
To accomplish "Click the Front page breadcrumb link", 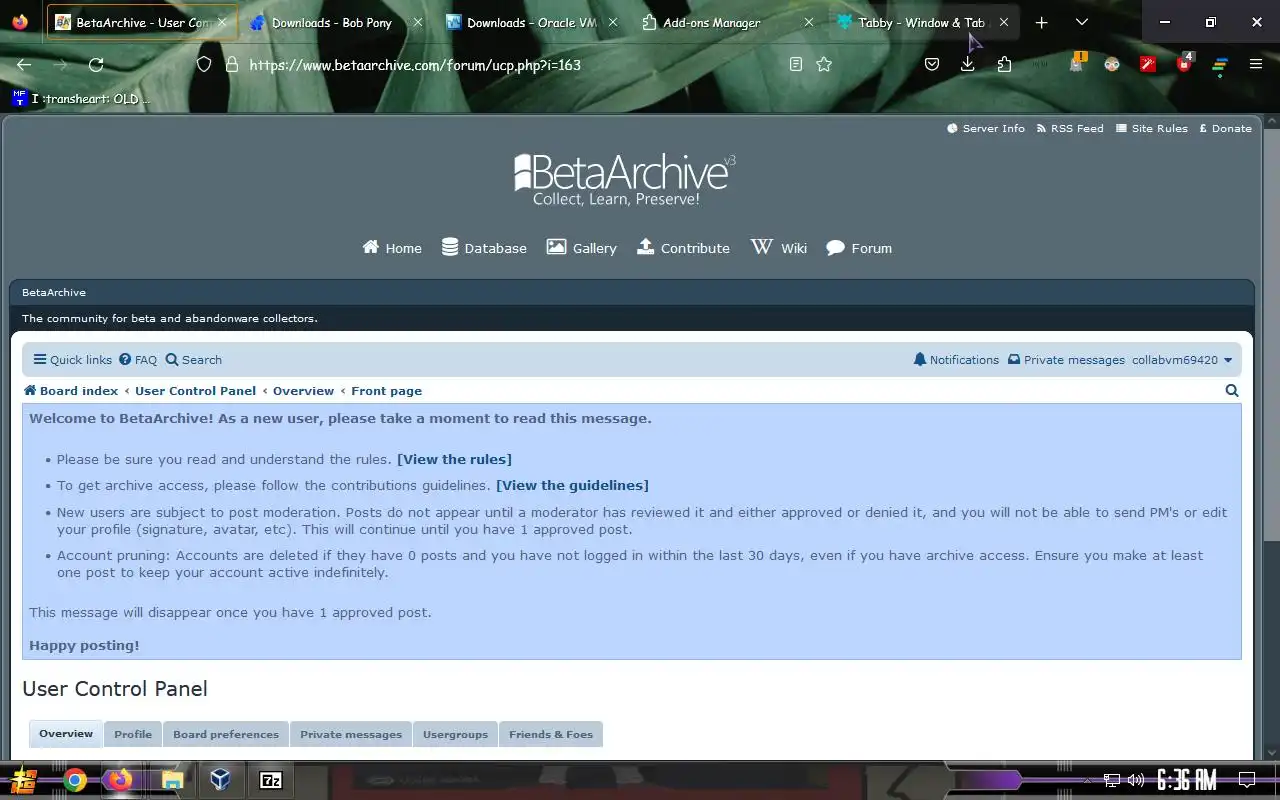I will pos(386,391).
